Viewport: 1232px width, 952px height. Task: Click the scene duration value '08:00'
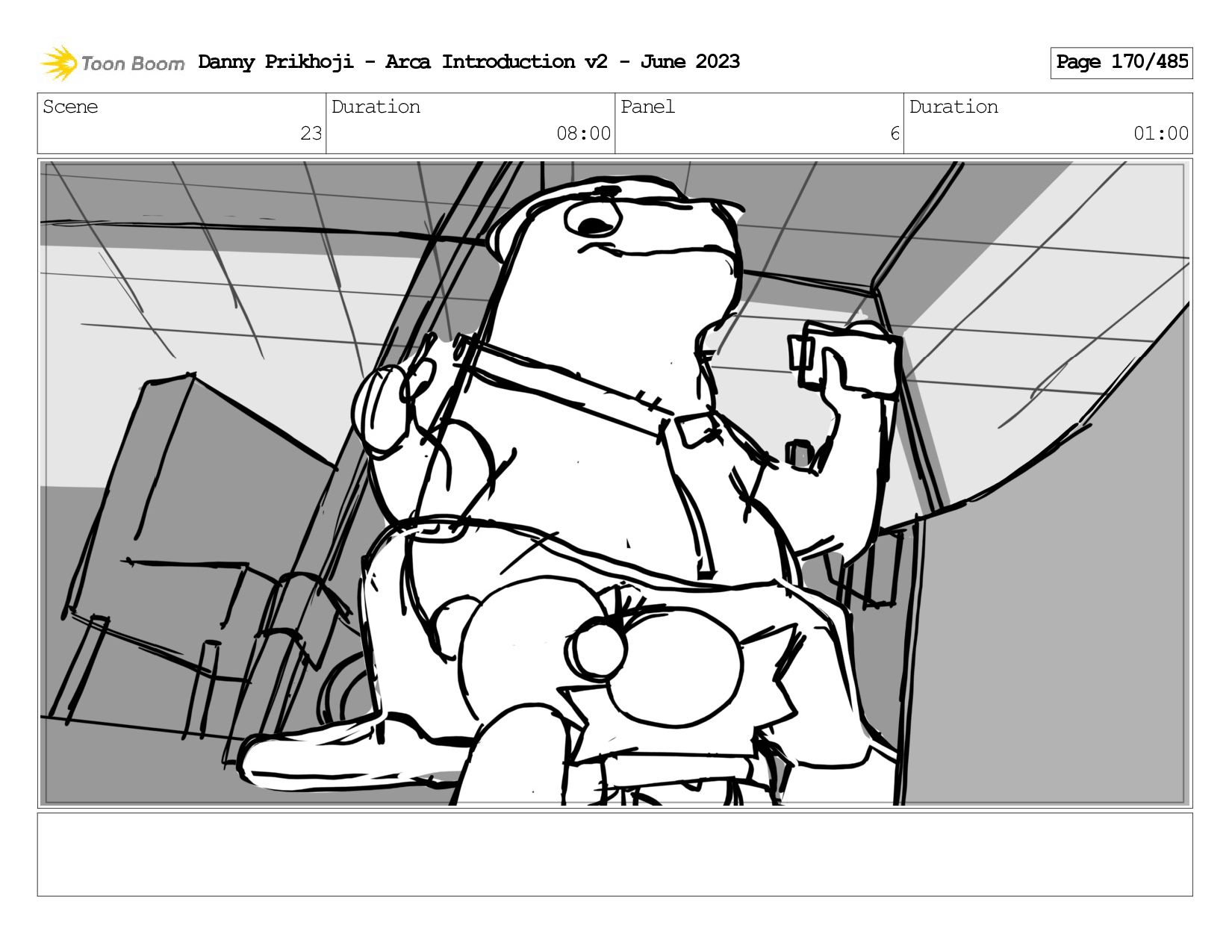(x=583, y=134)
